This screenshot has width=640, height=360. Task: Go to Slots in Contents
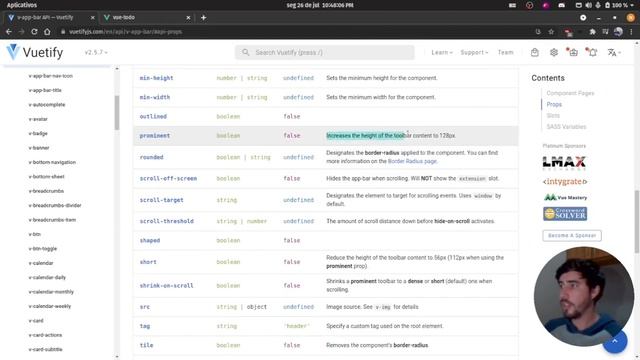coord(553,116)
